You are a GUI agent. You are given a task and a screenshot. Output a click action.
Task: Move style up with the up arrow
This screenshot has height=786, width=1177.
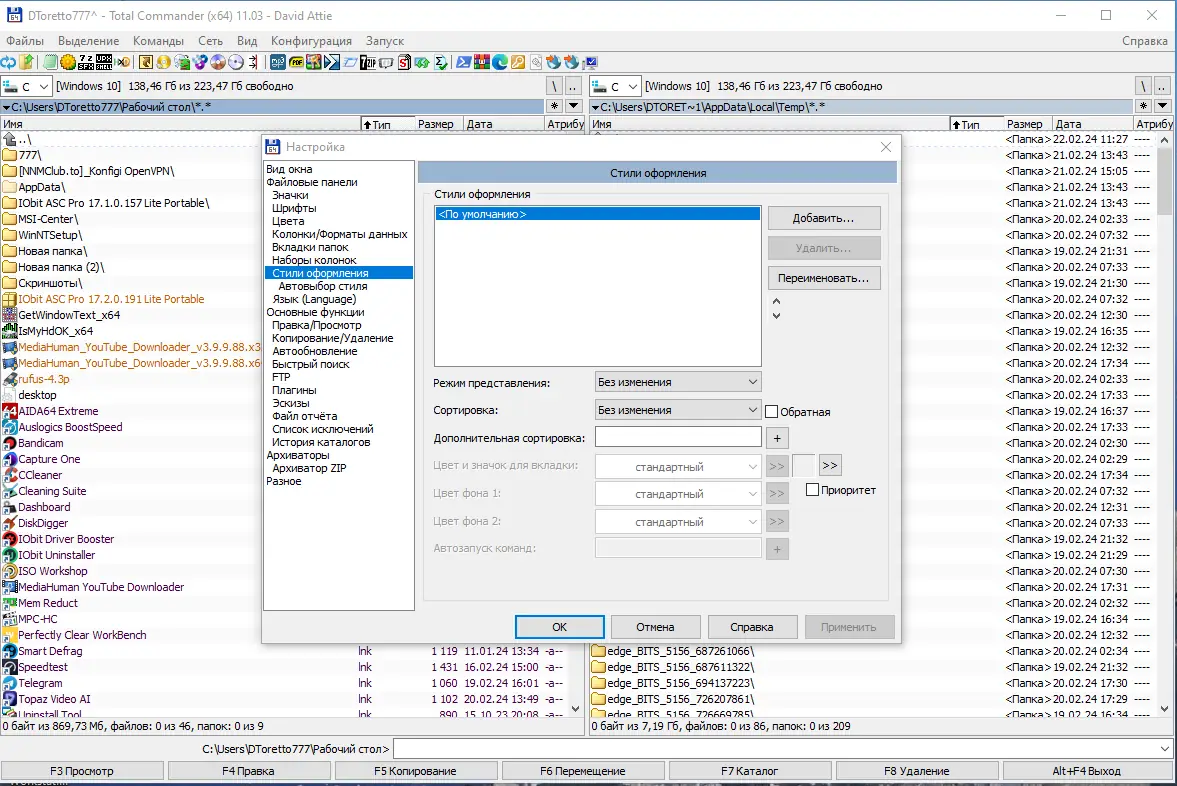click(776, 301)
